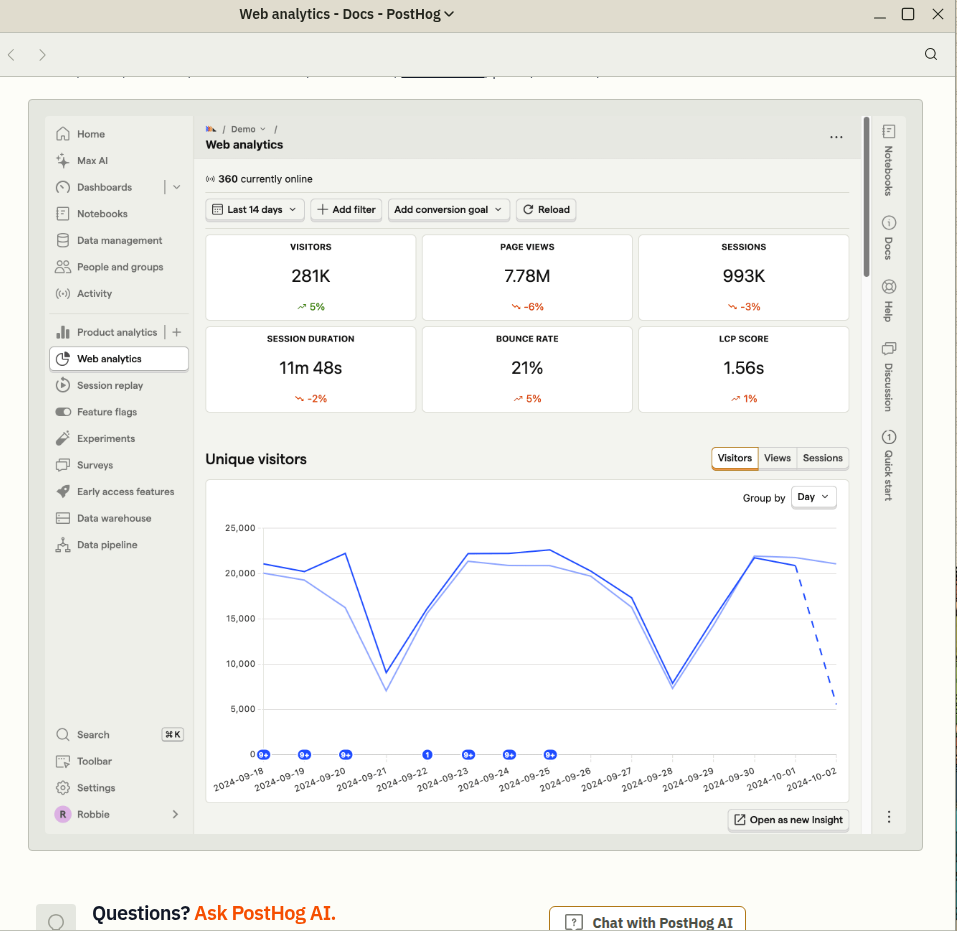Expand the Add conversion goal dropdown

coord(448,209)
